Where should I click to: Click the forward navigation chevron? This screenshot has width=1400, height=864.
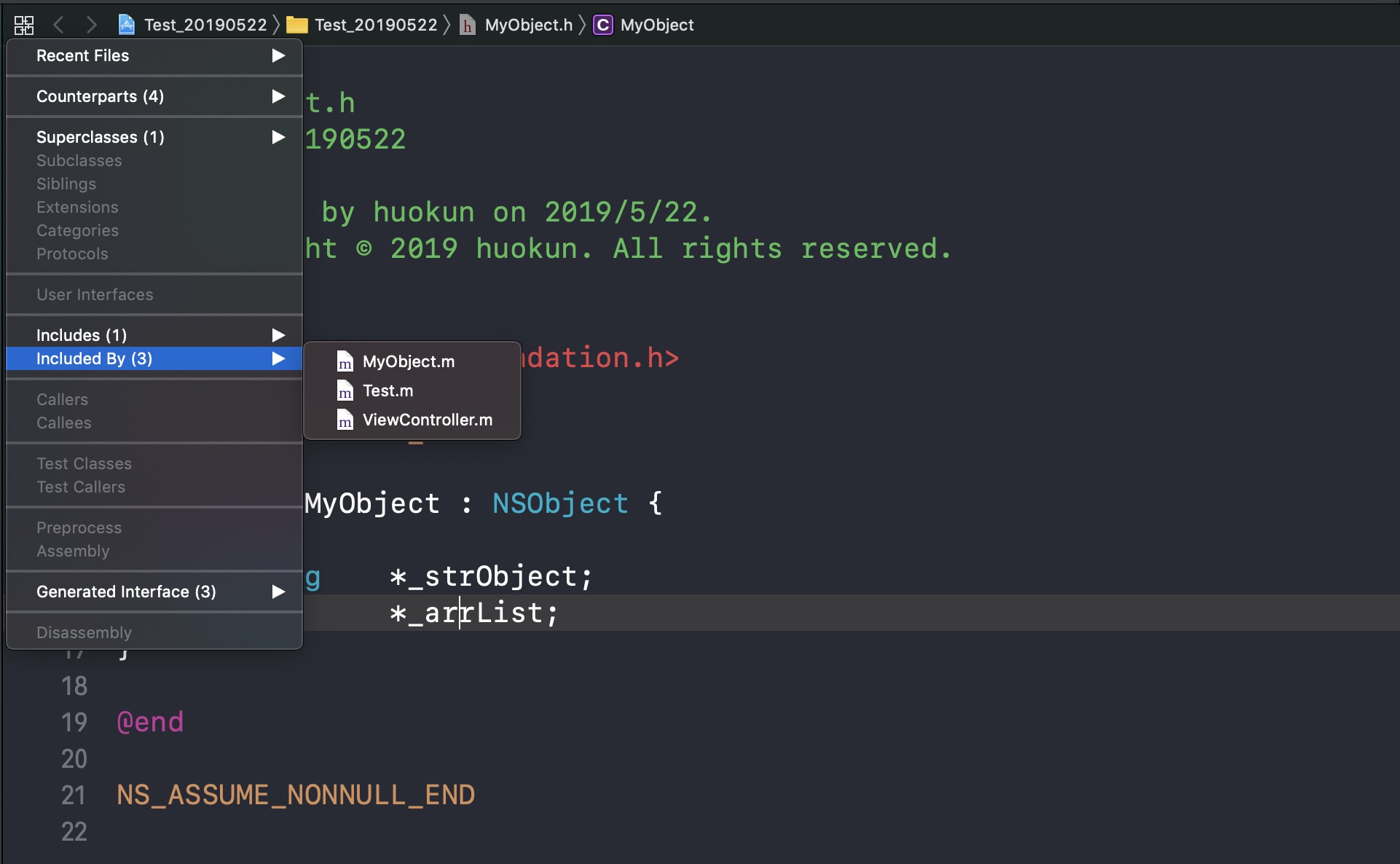92,24
